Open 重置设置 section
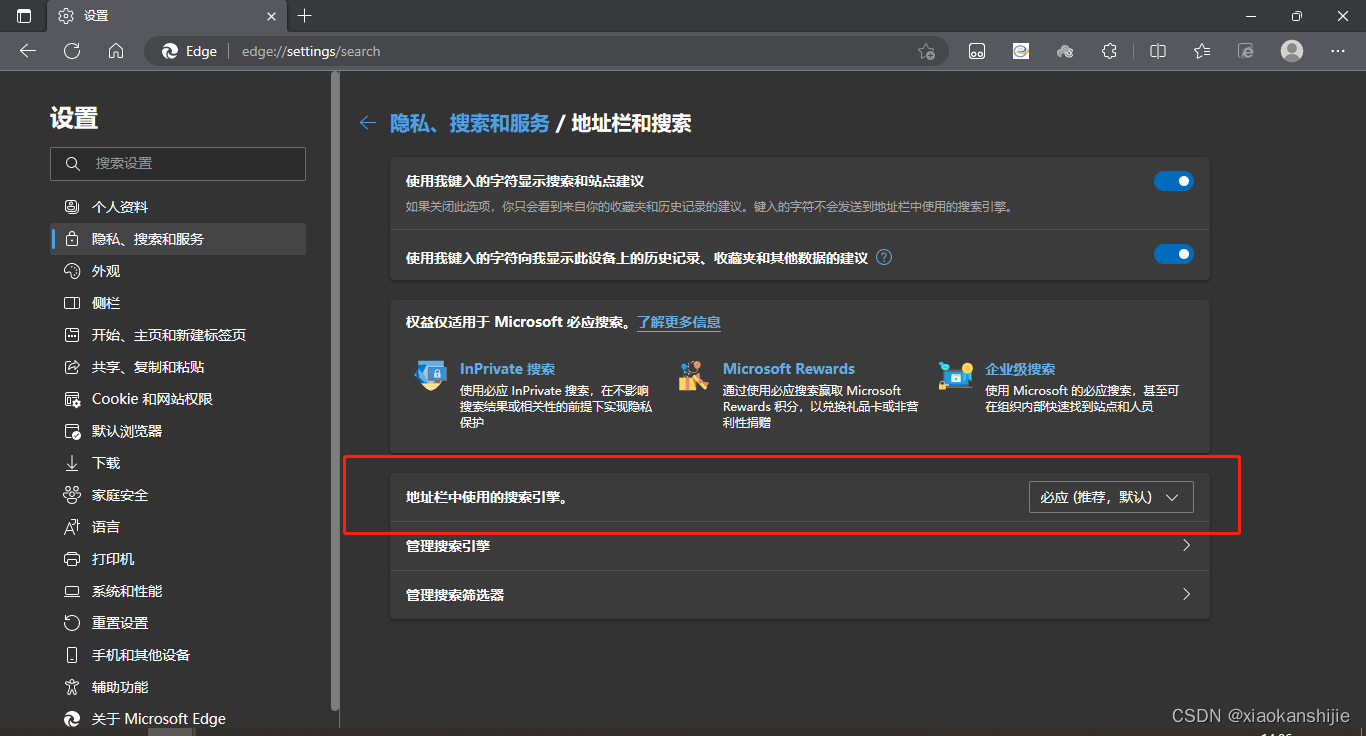The height and width of the screenshot is (736, 1366). [178, 623]
